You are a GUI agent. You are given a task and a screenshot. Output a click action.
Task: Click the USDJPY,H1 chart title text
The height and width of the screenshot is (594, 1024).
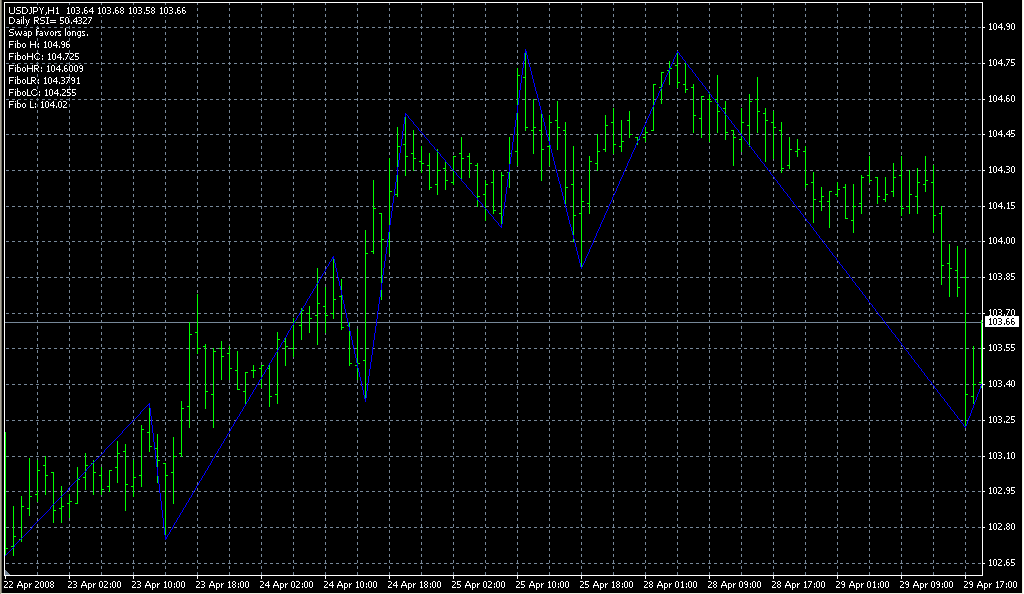[34, 9]
